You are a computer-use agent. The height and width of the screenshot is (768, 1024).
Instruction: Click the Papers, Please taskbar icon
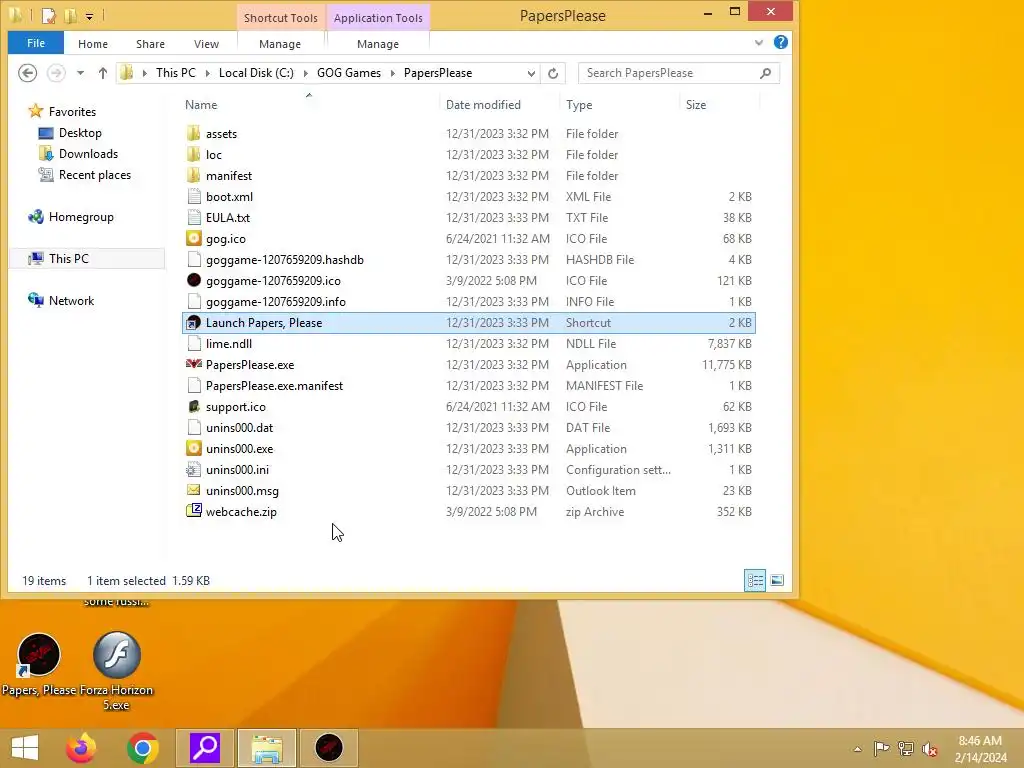coord(329,748)
